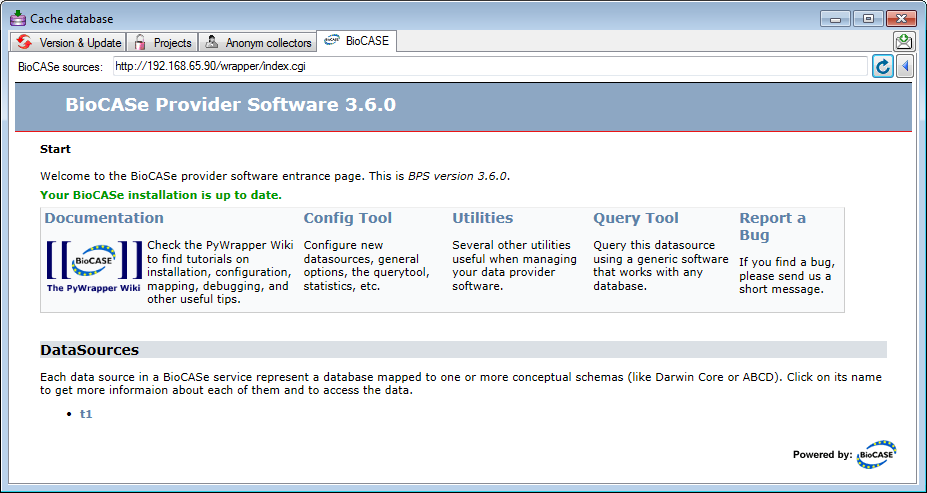Click the Projects padlock icon
The height and width of the screenshot is (493, 927).
[140, 43]
